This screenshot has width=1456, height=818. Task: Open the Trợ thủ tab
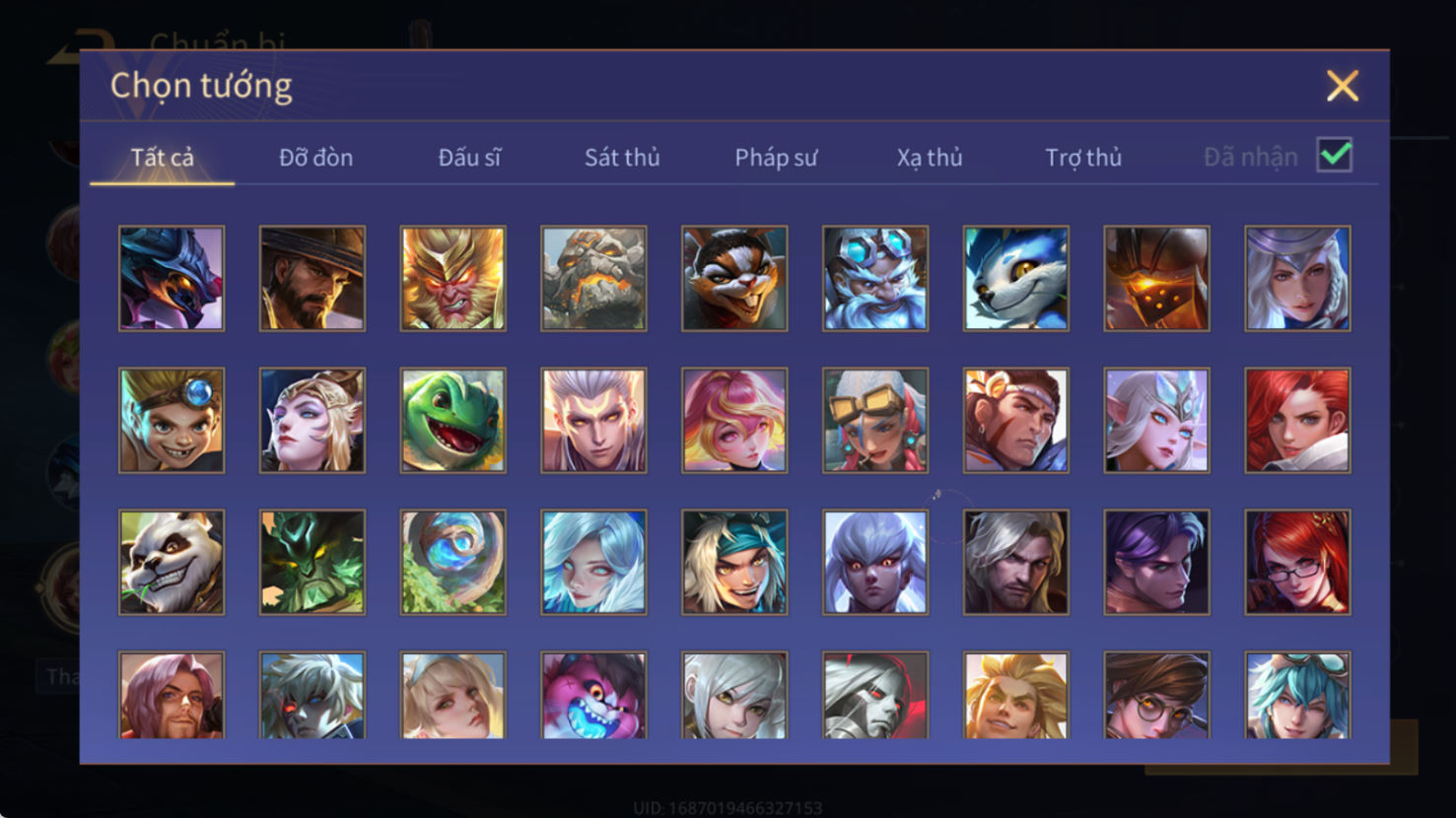coord(1083,158)
